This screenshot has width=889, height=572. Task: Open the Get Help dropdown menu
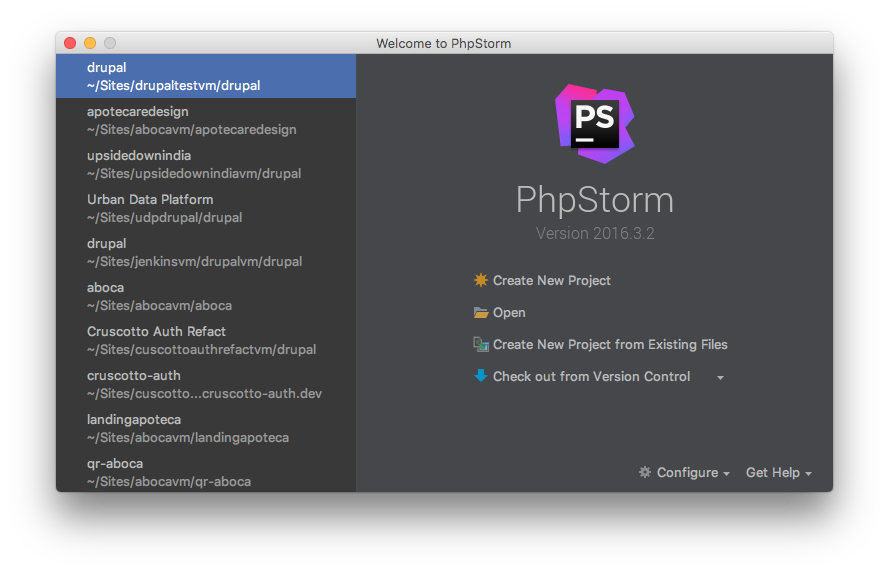[778, 472]
